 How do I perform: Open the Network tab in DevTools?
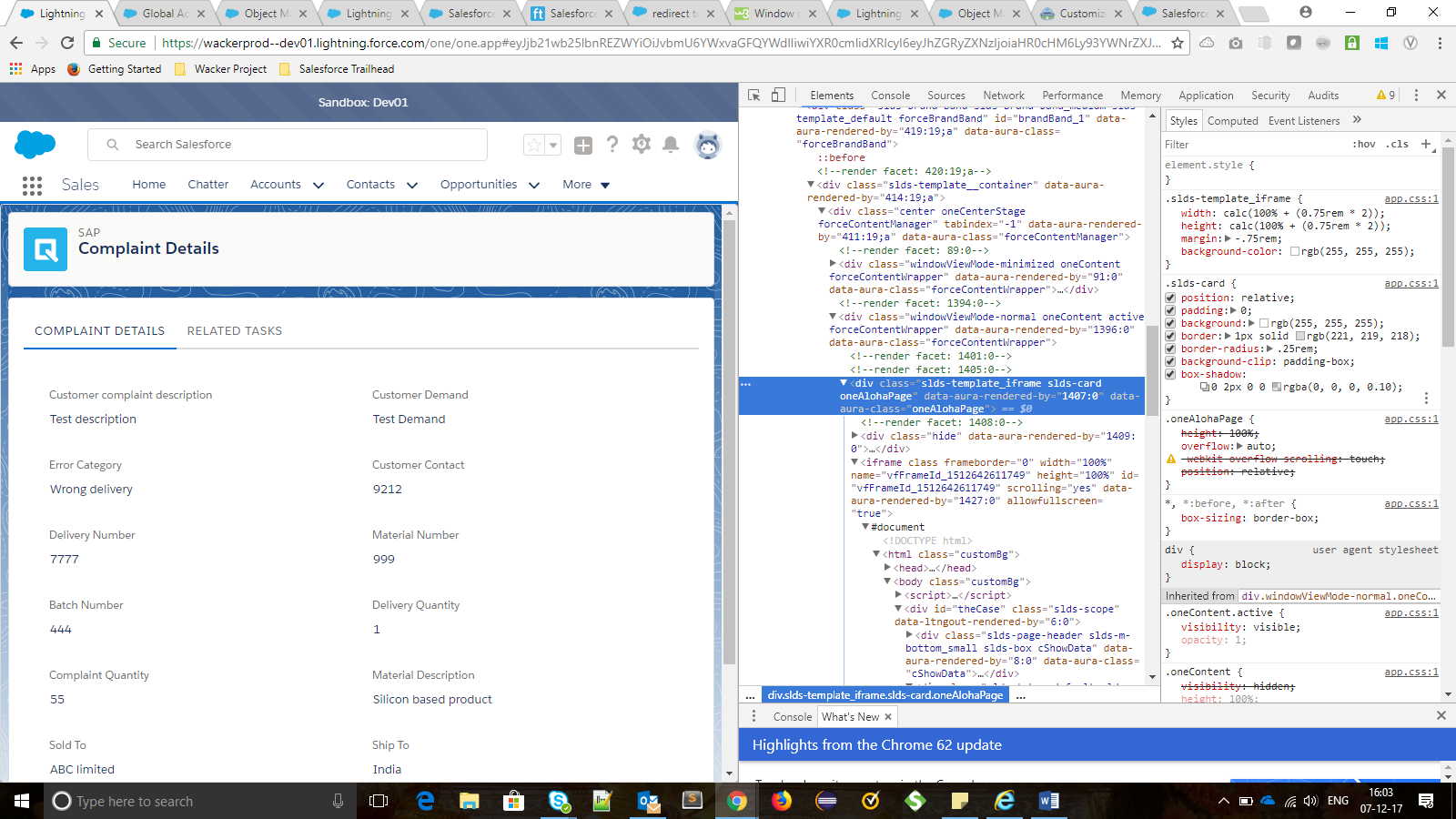[x=1003, y=96]
